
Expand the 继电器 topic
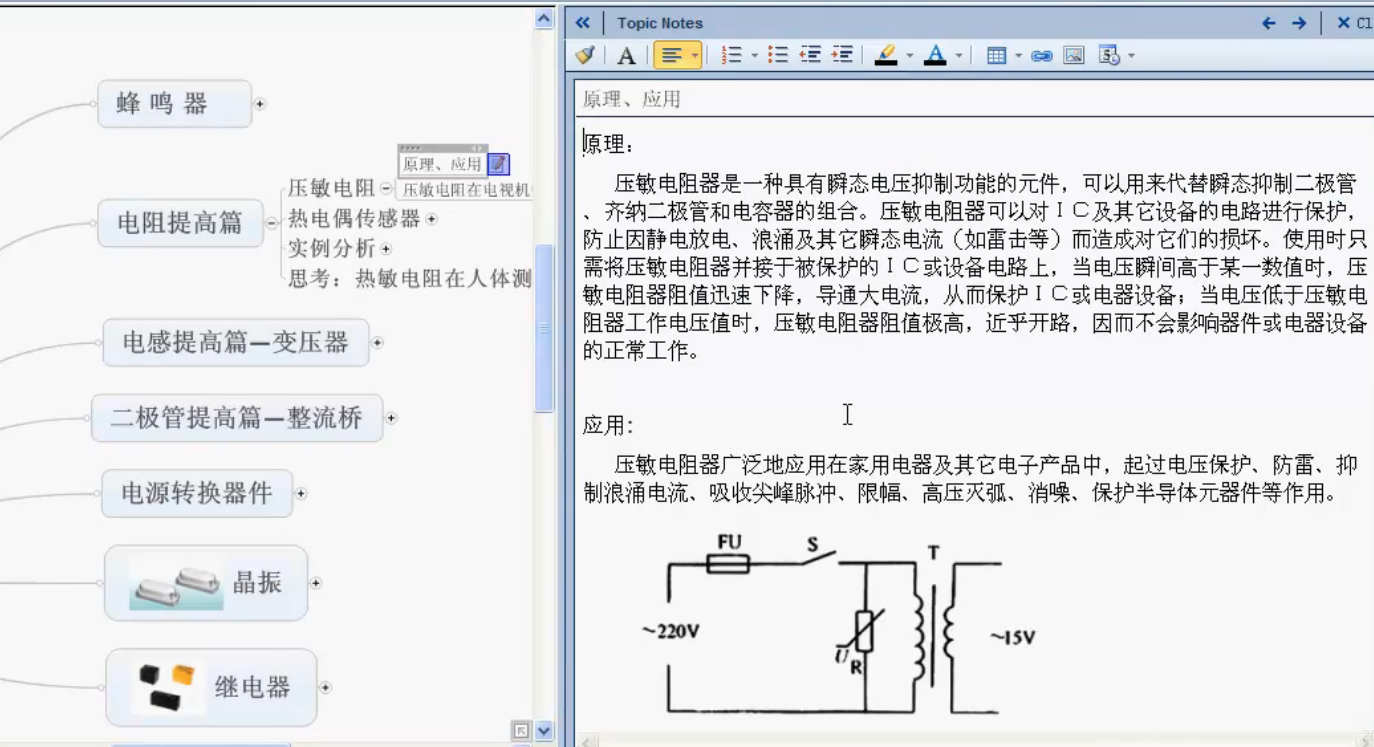(325, 688)
